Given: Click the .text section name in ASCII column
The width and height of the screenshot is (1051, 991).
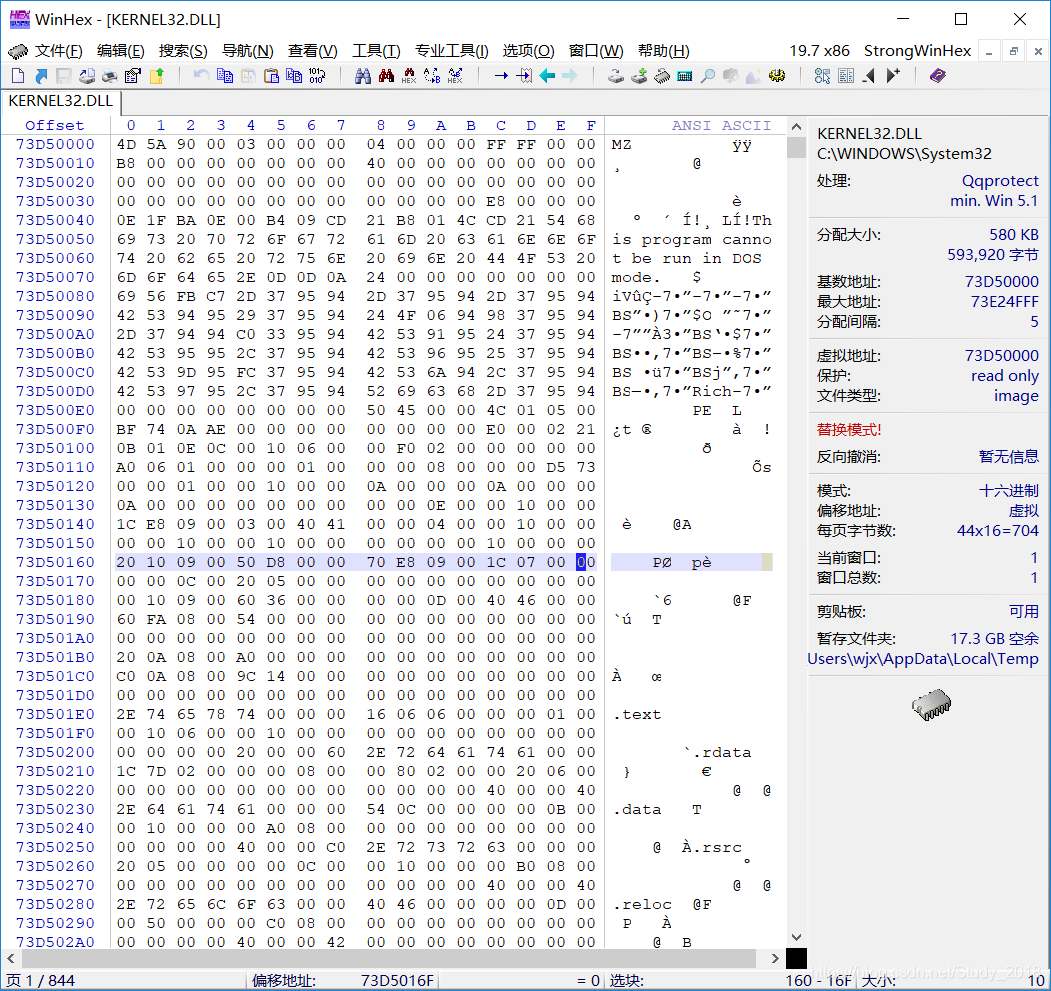Looking at the screenshot, I should pos(637,715).
